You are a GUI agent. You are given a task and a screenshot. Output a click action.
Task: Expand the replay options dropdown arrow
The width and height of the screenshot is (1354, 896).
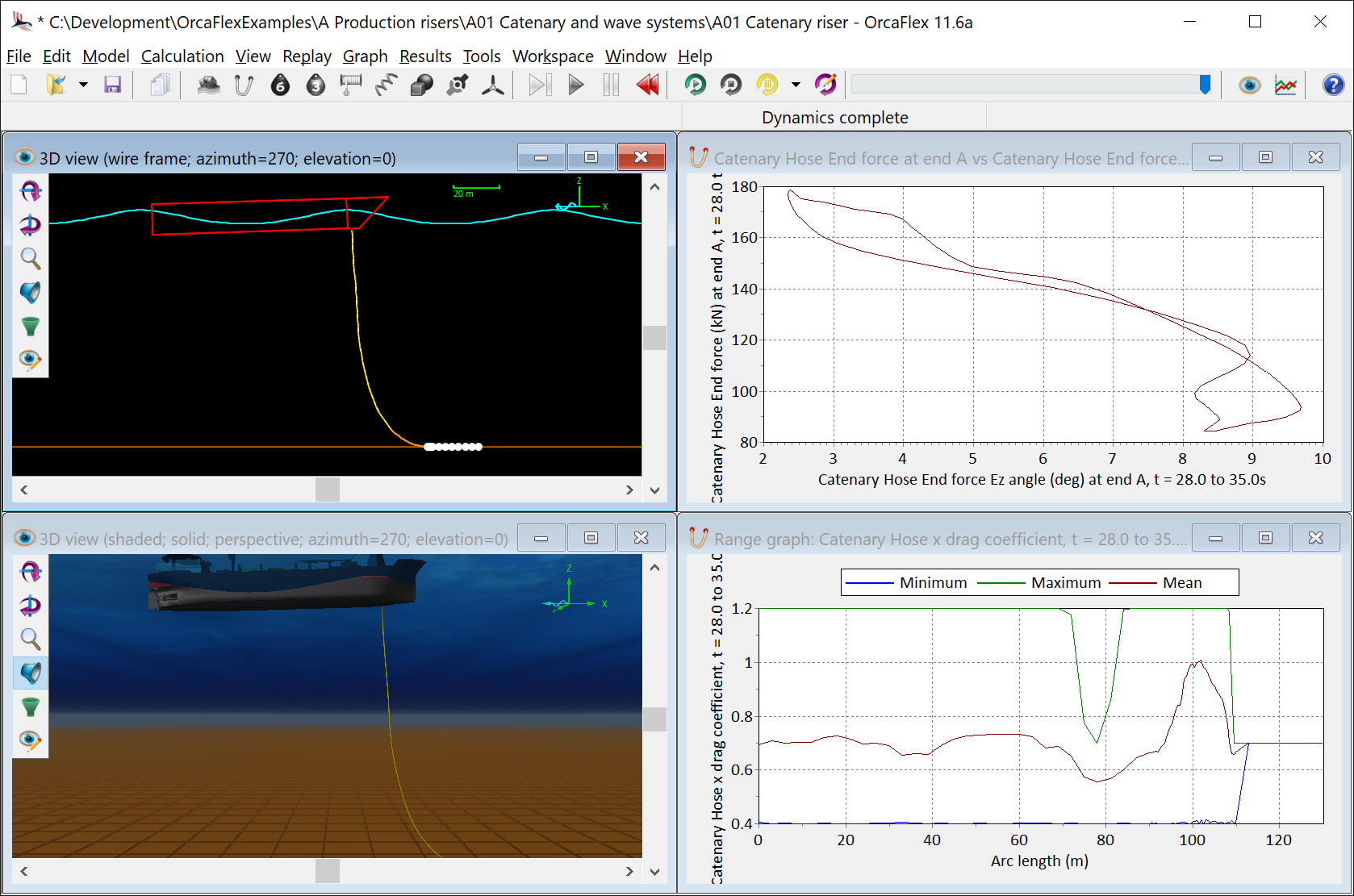pyautogui.click(x=796, y=85)
